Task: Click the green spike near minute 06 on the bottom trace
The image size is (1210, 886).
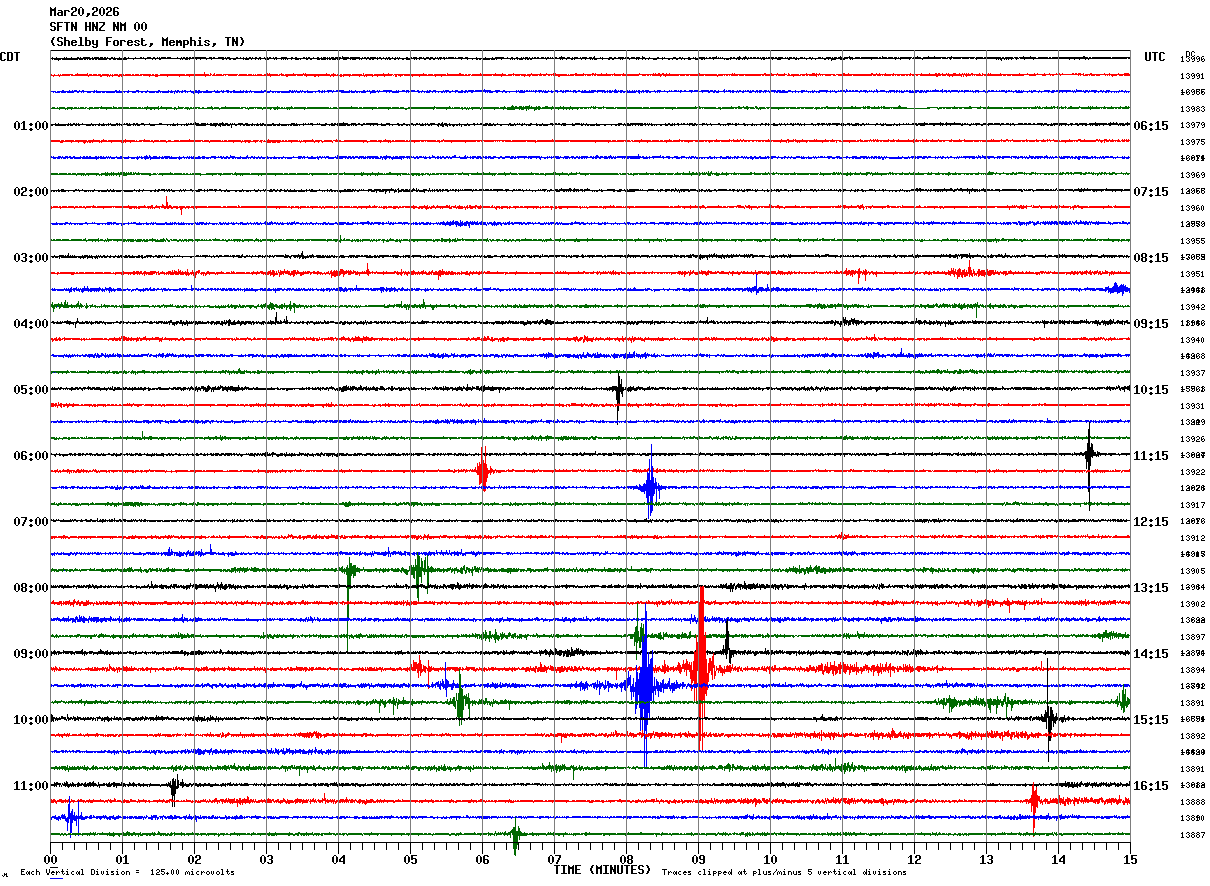Action: click(515, 836)
